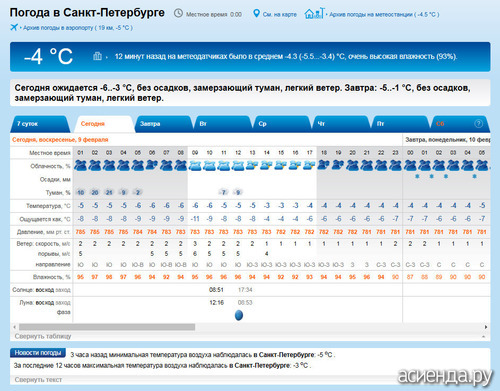Click the cloud icon for hour 01 today
Image resolution: width=500 pixels, height=391 pixels.
coord(80,165)
